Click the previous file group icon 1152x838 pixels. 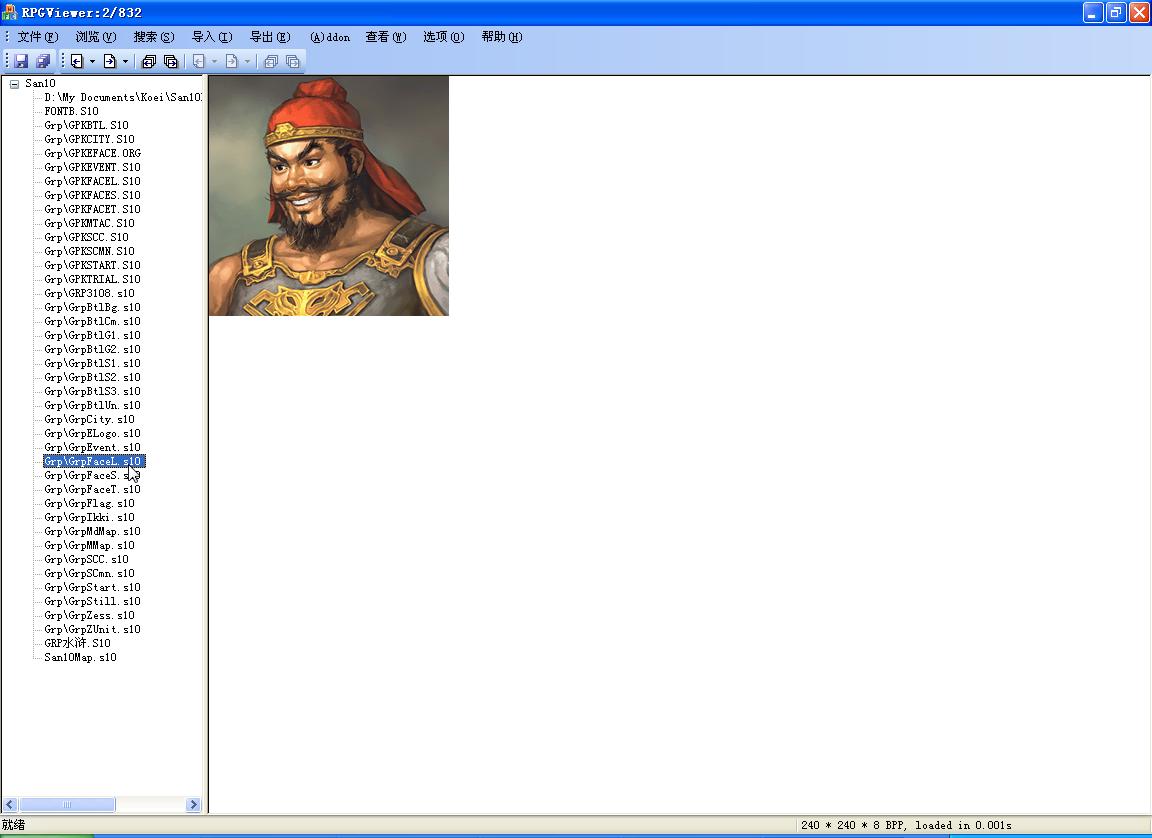(x=148, y=61)
